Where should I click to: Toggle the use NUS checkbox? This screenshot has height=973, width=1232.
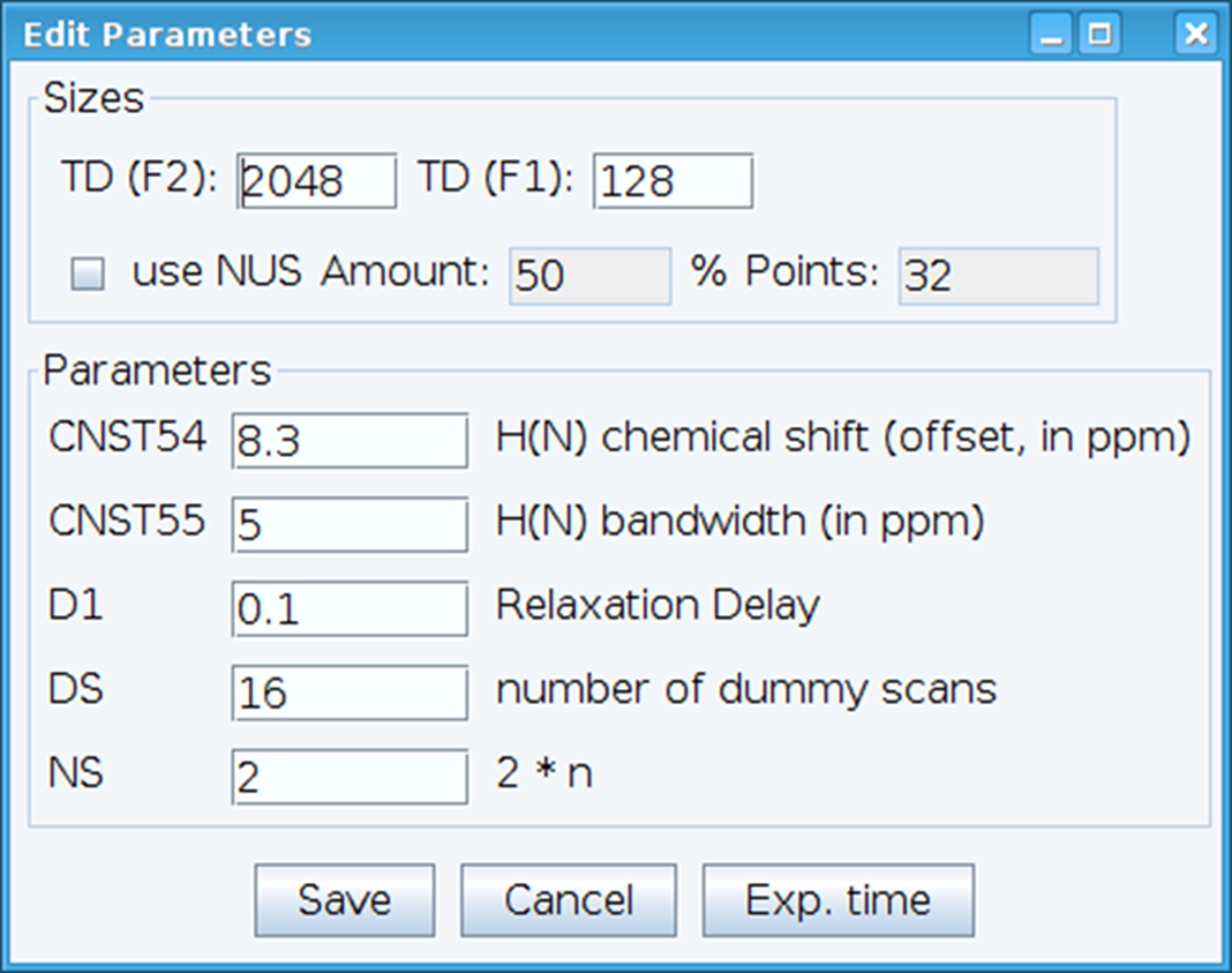tap(87, 274)
